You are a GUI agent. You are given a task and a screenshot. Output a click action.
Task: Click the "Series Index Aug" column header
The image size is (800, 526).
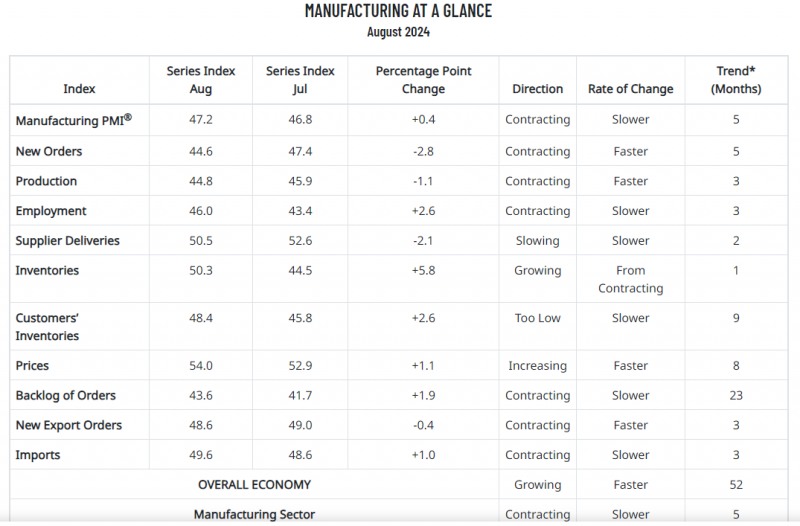point(200,80)
